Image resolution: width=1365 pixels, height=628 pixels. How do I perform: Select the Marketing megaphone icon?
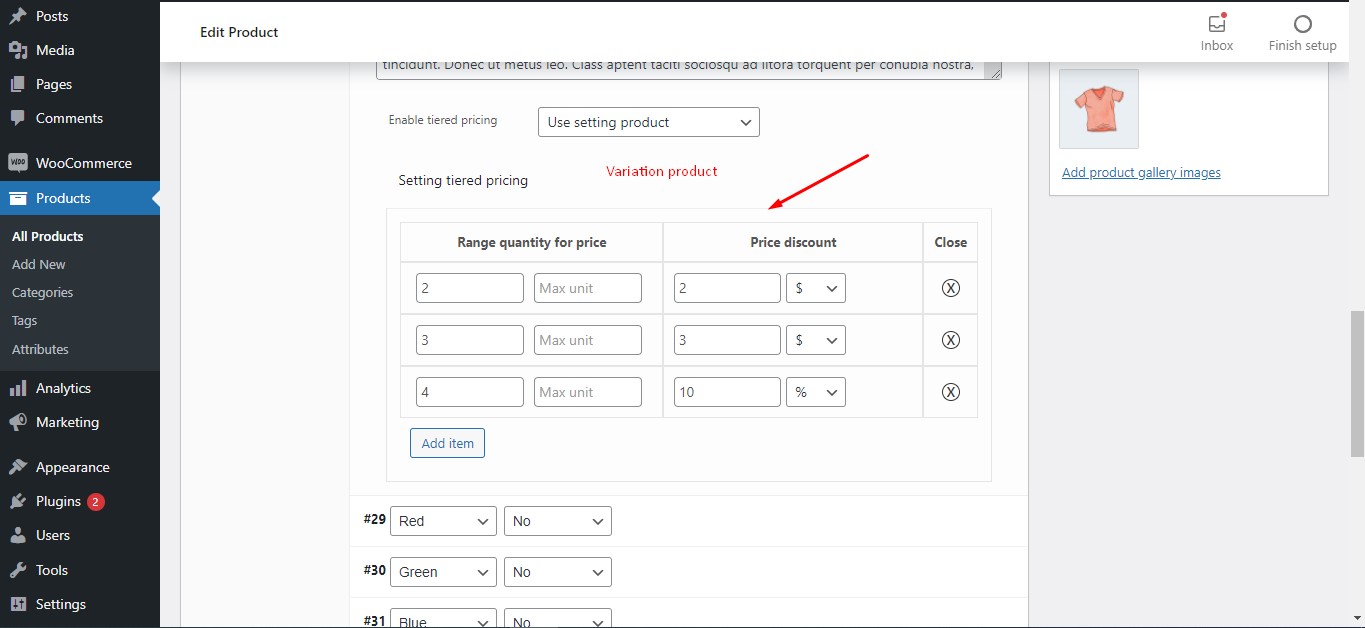[17, 422]
